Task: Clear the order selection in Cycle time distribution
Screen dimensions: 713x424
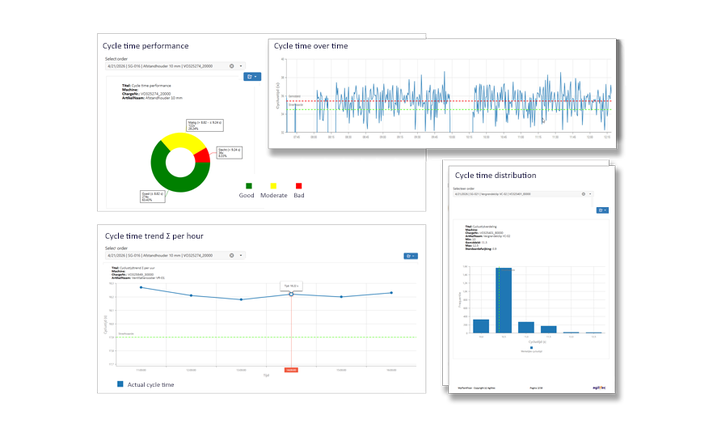Action: pyautogui.click(x=583, y=194)
